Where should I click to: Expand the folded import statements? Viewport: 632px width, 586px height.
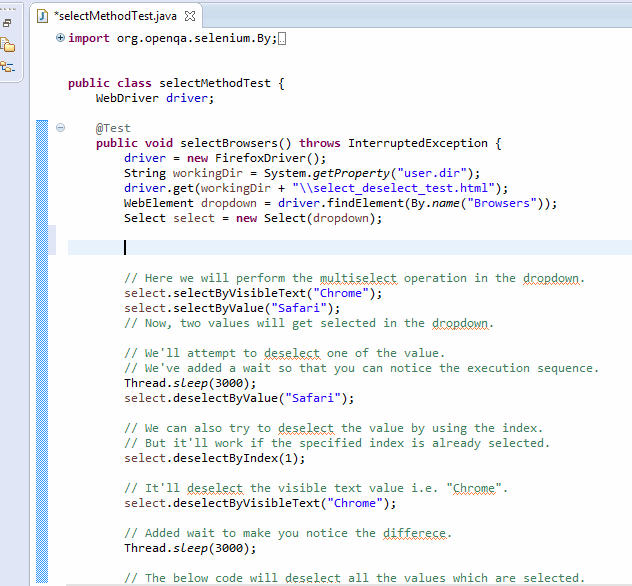[60, 38]
